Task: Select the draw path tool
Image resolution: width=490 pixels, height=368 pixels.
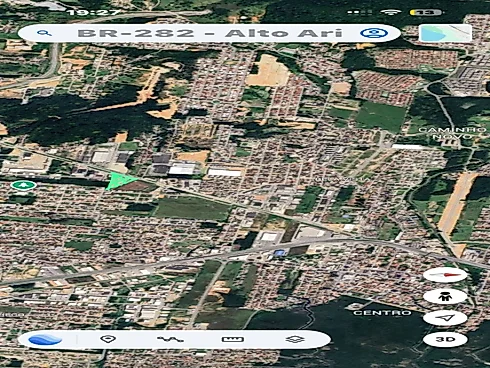Action: point(170,339)
